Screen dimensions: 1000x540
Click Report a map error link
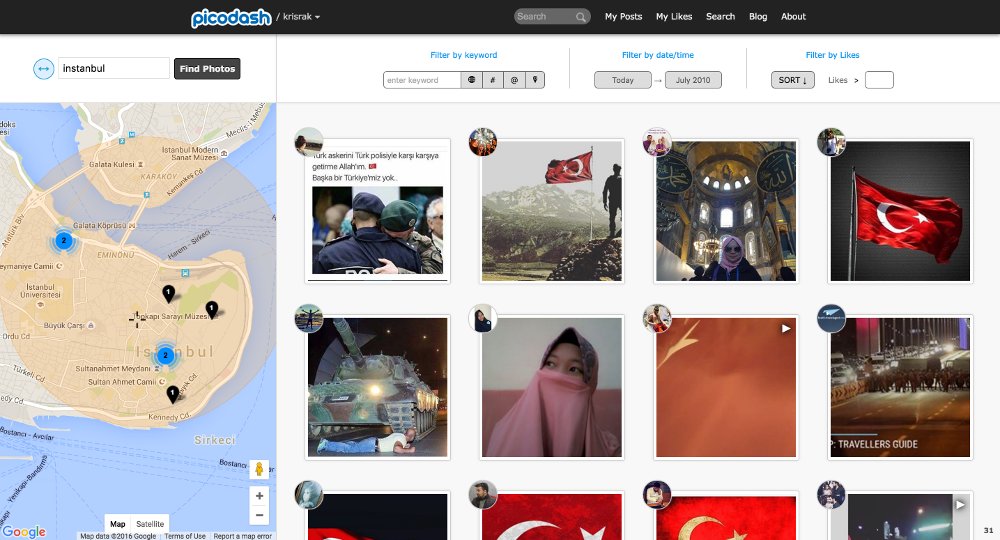[x=242, y=536]
